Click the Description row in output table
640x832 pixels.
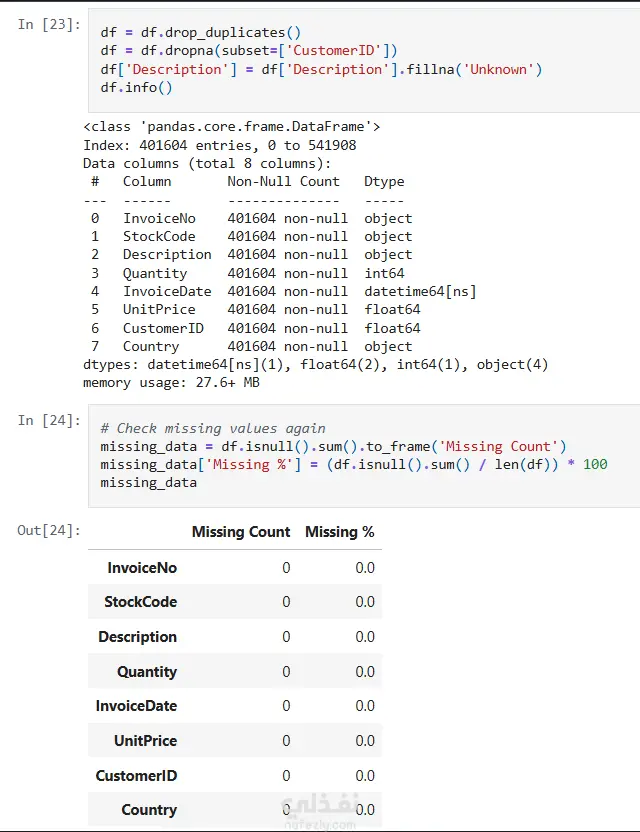(137, 637)
